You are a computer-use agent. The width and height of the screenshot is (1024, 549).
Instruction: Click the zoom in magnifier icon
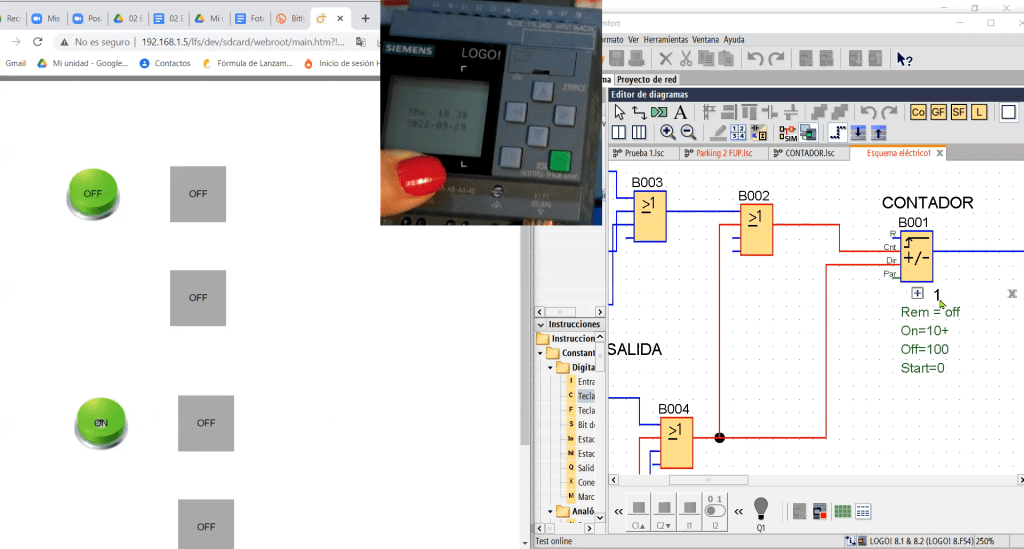[667, 132]
